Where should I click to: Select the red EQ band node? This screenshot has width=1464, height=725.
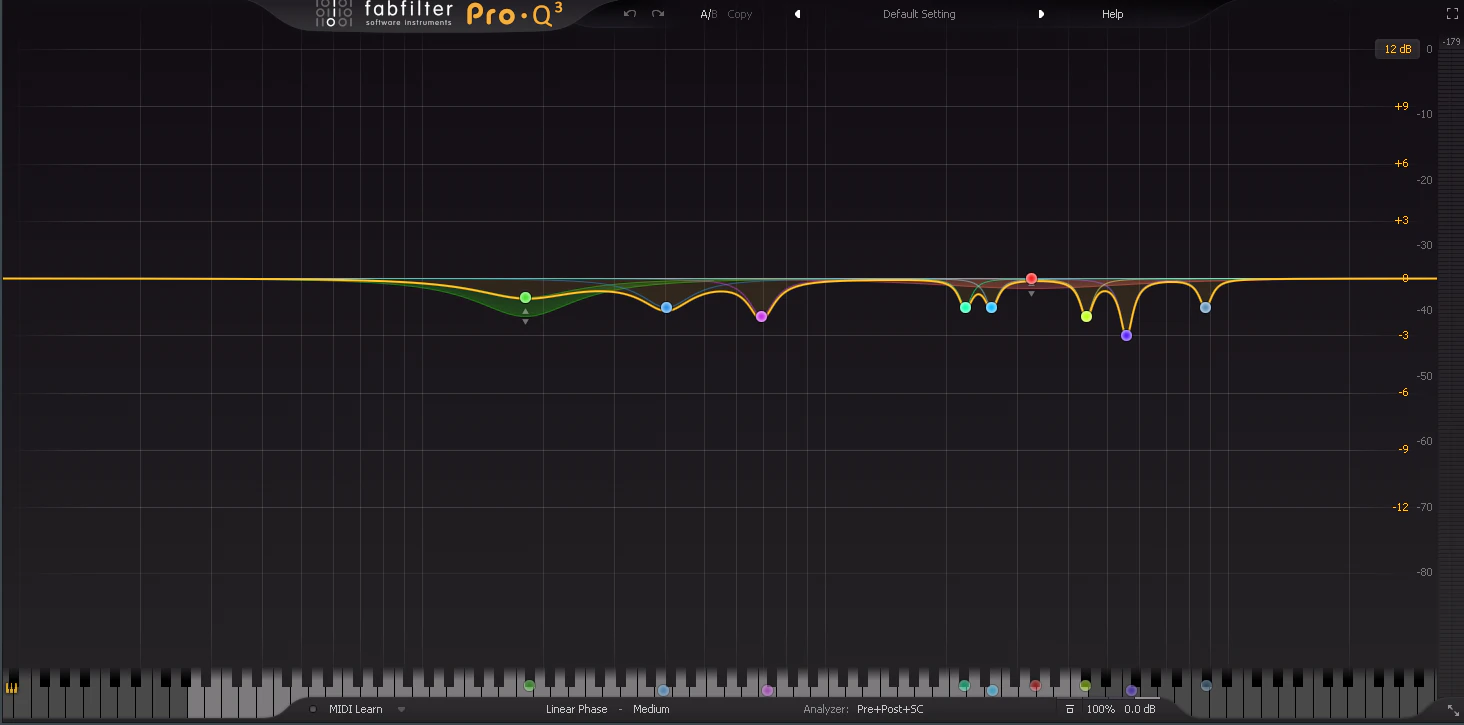click(x=1031, y=279)
